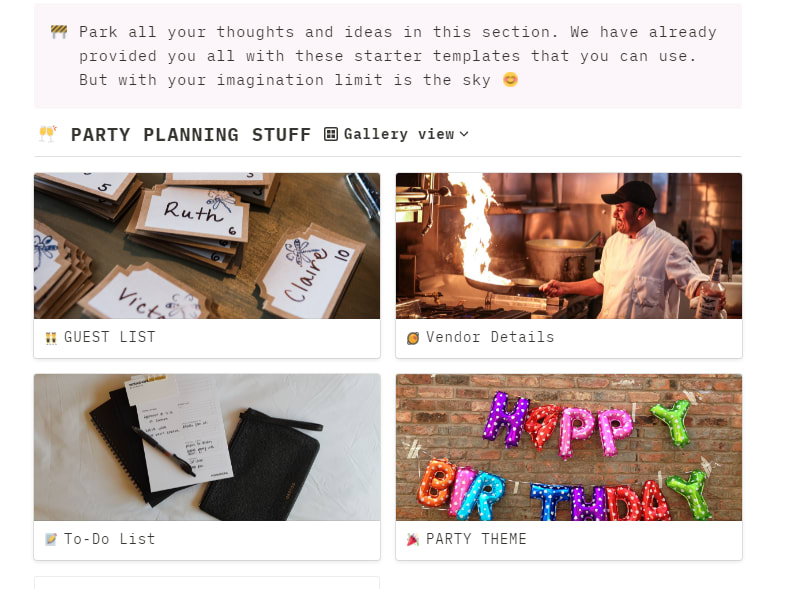Open the Vendor Details page title
800x589 pixels.
pos(490,337)
